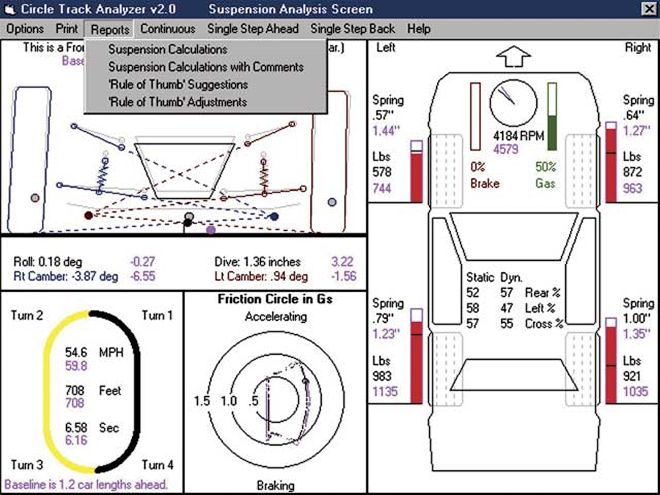Click the right front tire load bar
660x495 pixels.
tap(611, 162)
